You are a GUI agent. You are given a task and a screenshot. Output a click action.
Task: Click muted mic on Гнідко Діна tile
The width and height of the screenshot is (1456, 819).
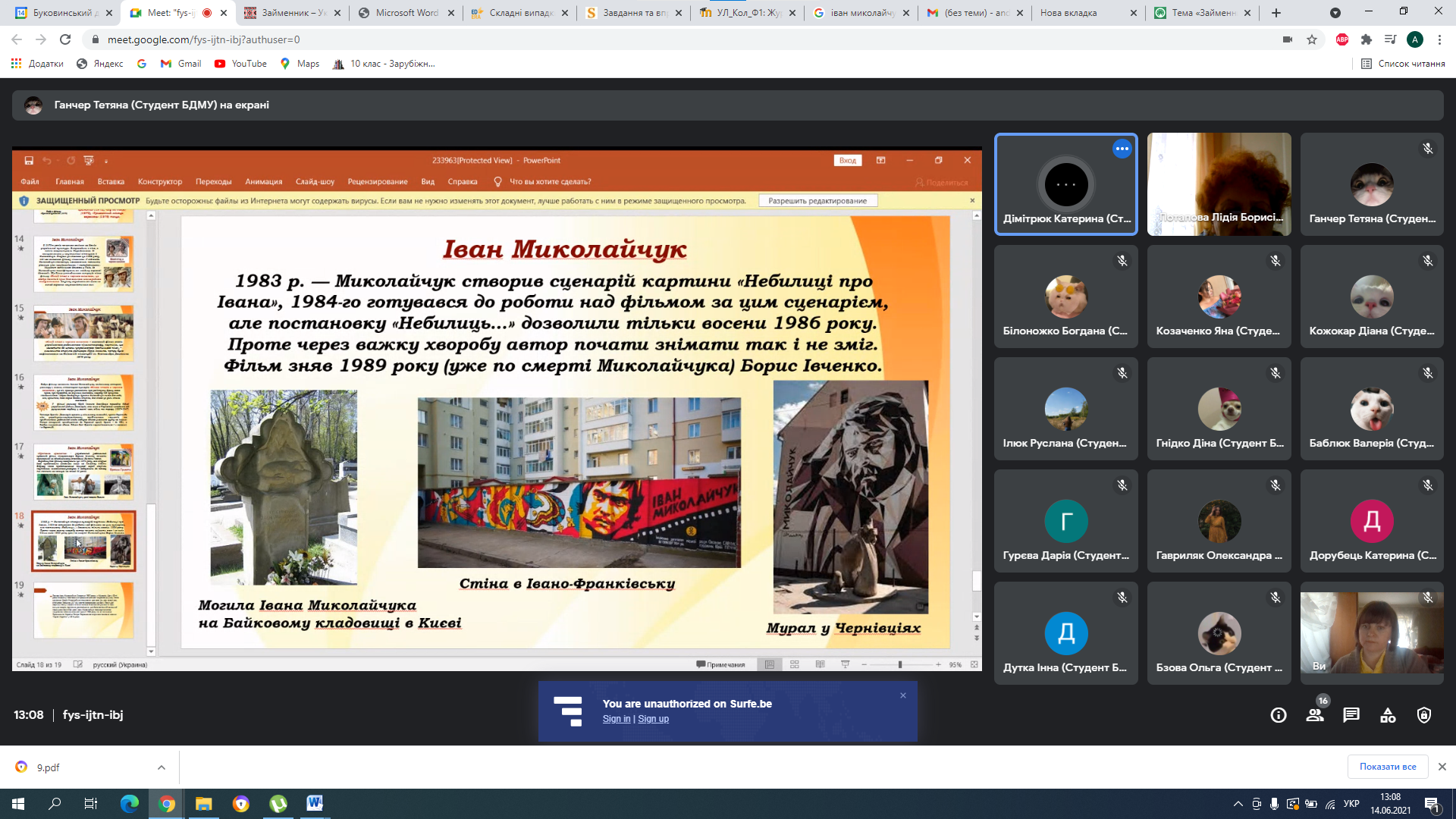1276,373
